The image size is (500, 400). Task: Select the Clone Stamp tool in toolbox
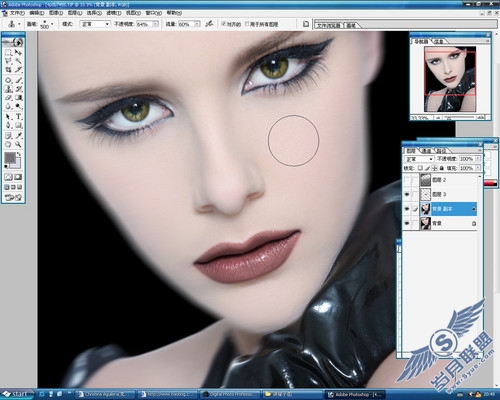8,89
